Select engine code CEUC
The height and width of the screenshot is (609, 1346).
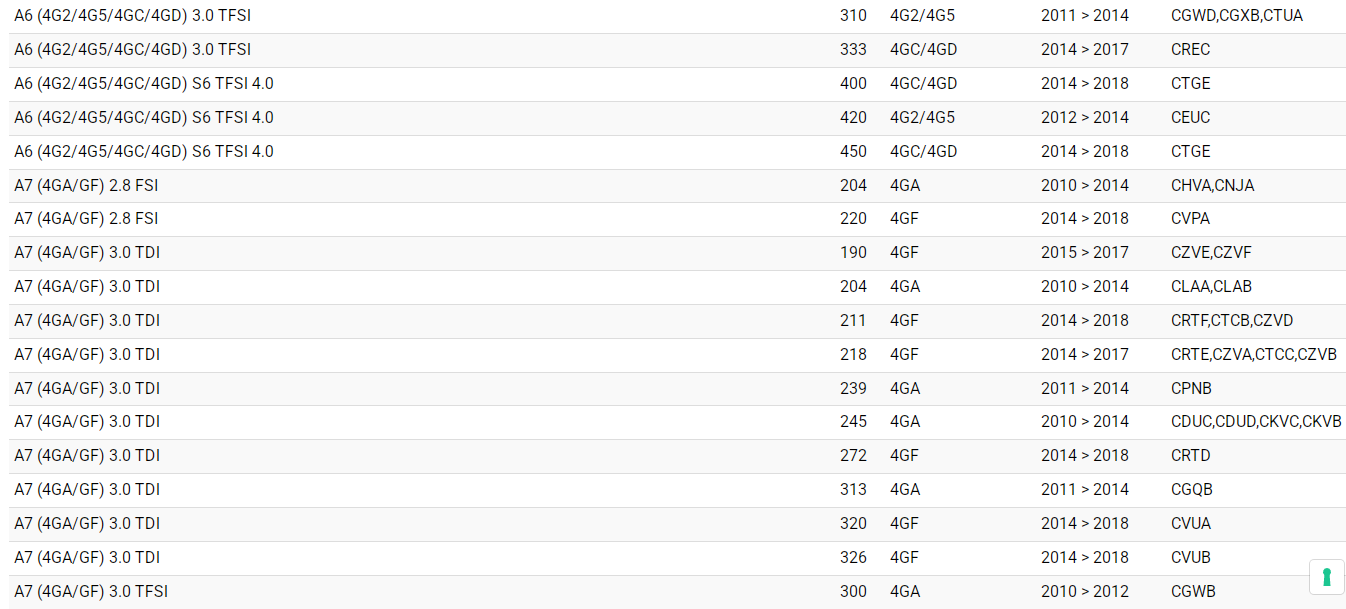pyautogui.click(x=1190, y=118)
